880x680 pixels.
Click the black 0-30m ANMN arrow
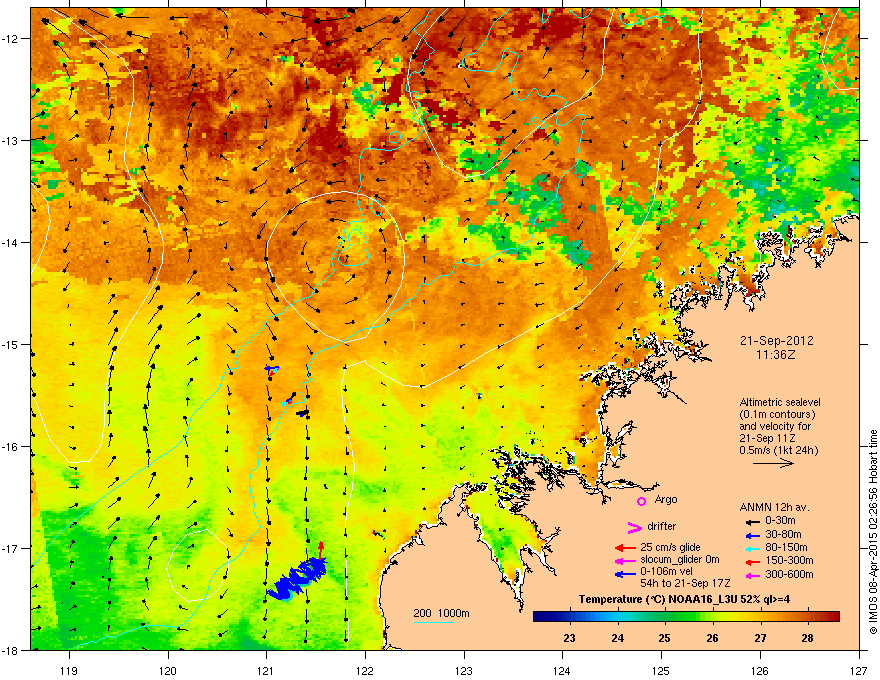click(x=752, y=521)
